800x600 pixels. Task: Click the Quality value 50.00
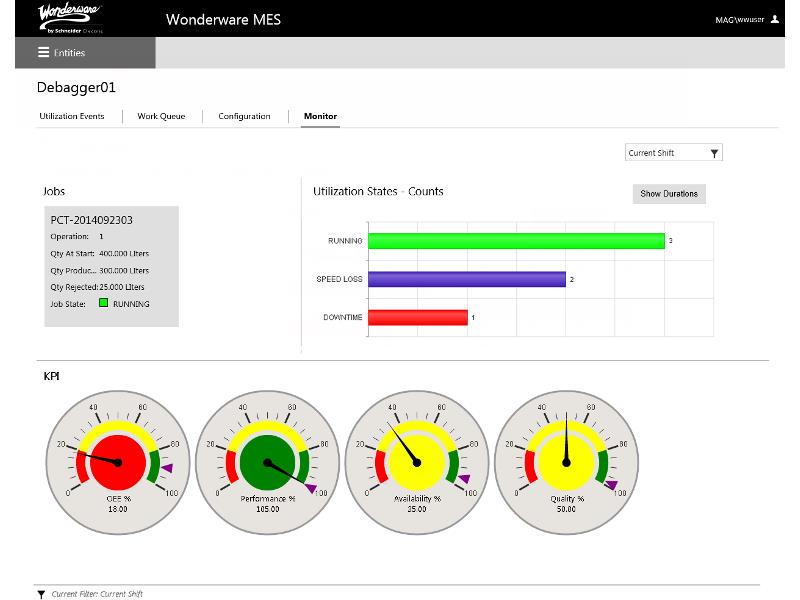(566, 509)
